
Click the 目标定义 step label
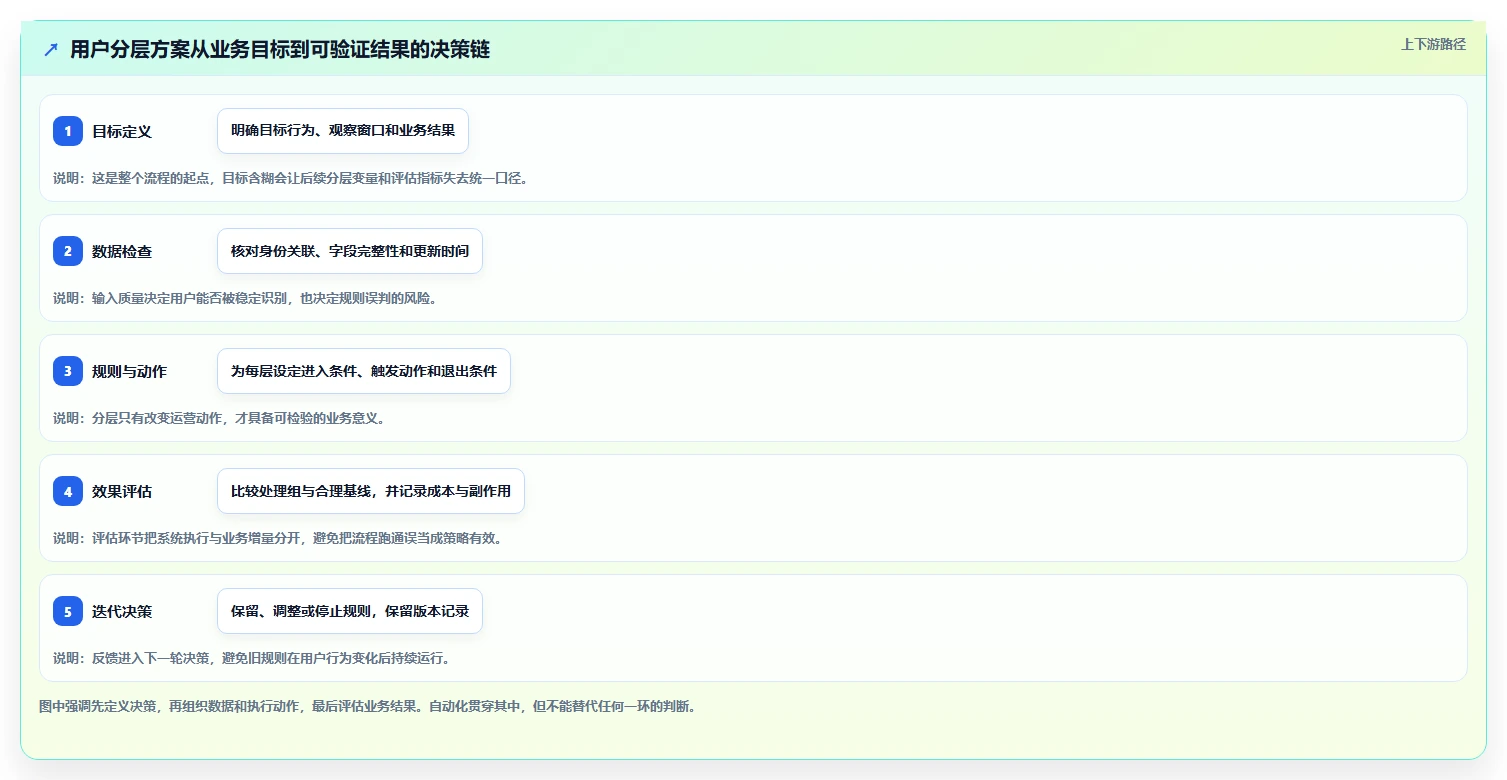click(x=122, y=131)
